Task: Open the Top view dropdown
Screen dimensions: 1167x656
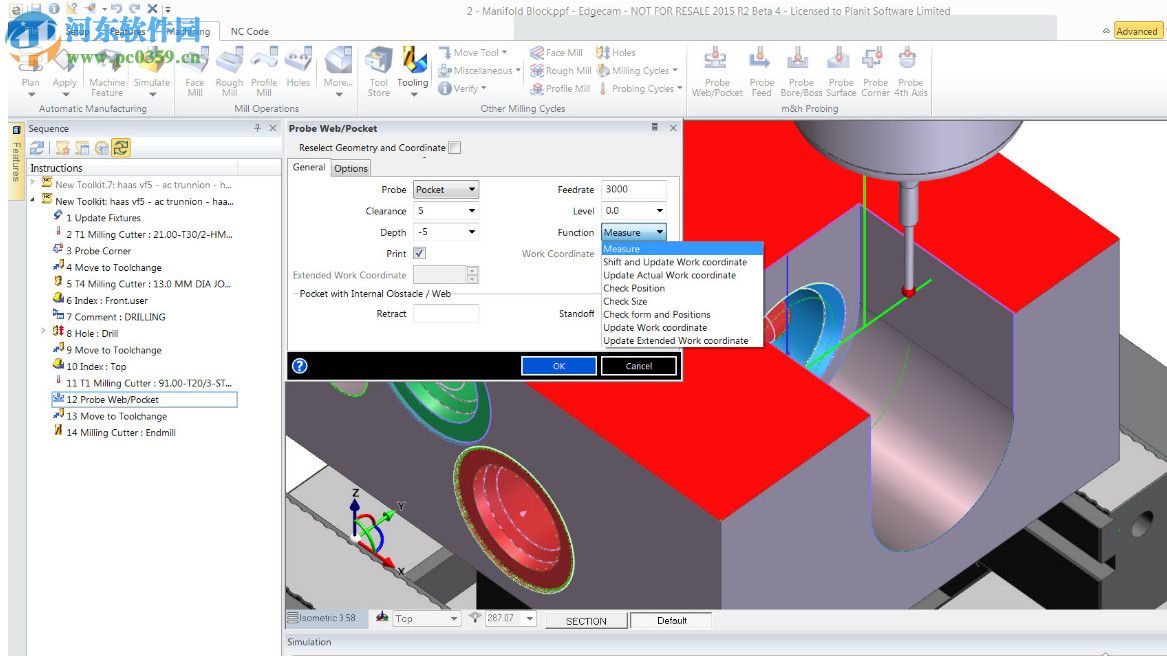Action: [x=453, y=619]
